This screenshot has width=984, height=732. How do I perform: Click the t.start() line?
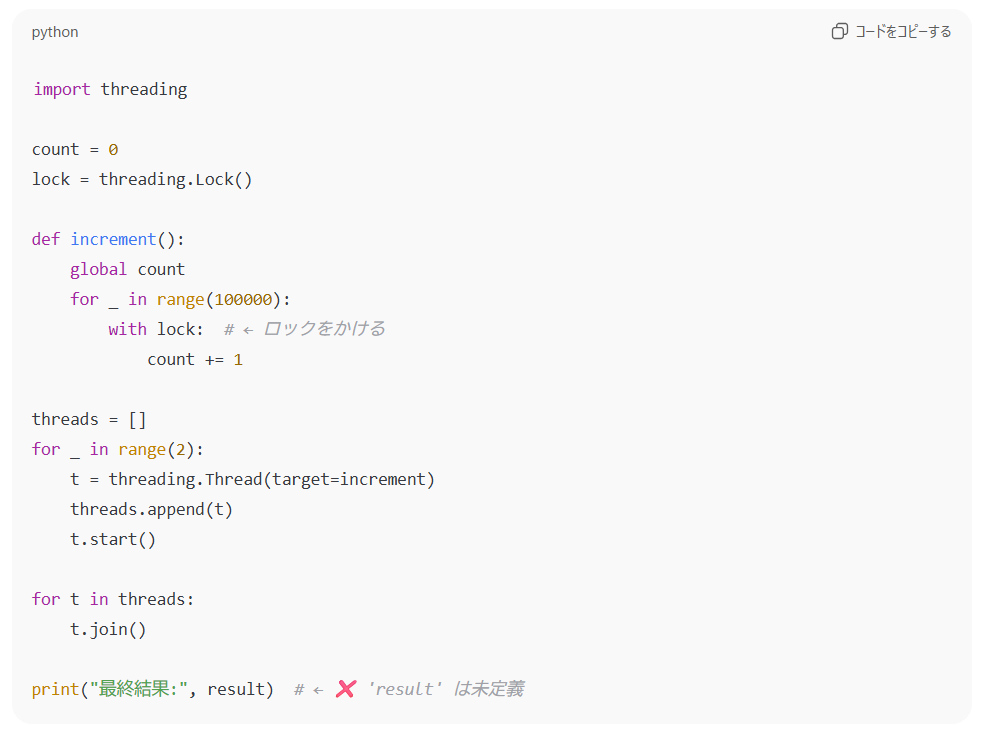point(113,539)
